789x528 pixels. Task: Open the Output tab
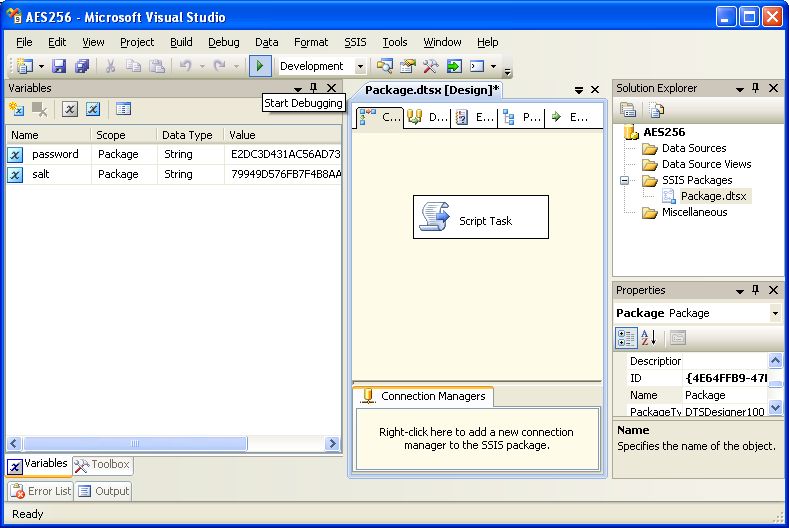click(x=104, y=491)
